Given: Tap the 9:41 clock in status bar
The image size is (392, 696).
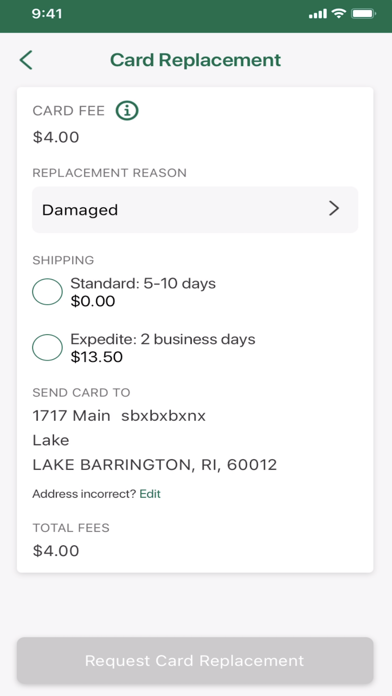Looking at the screenshot, I should click(47, 14).
